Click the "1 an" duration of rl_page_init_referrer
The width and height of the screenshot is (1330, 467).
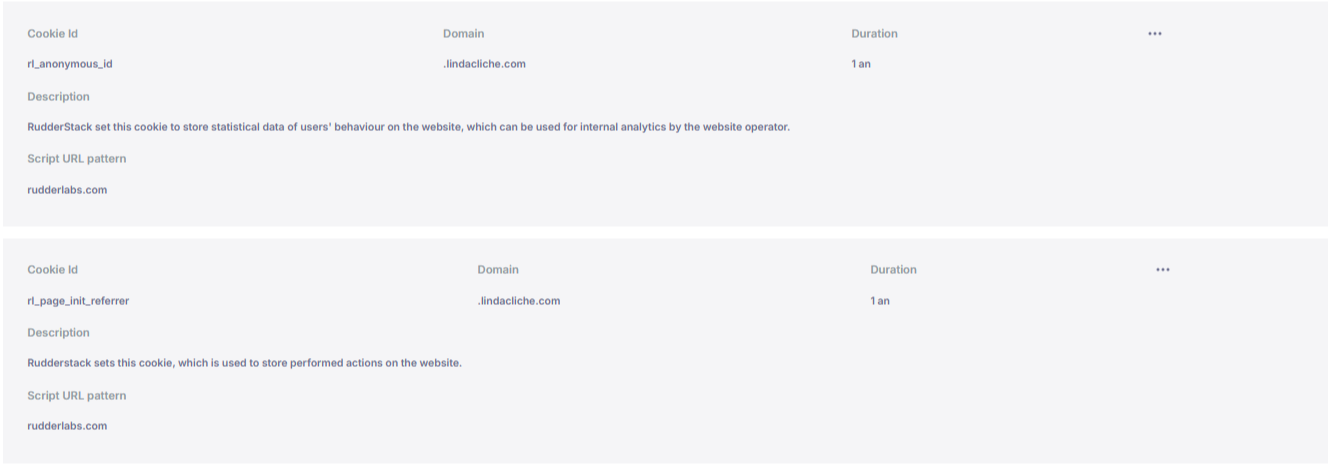(880, 301)
